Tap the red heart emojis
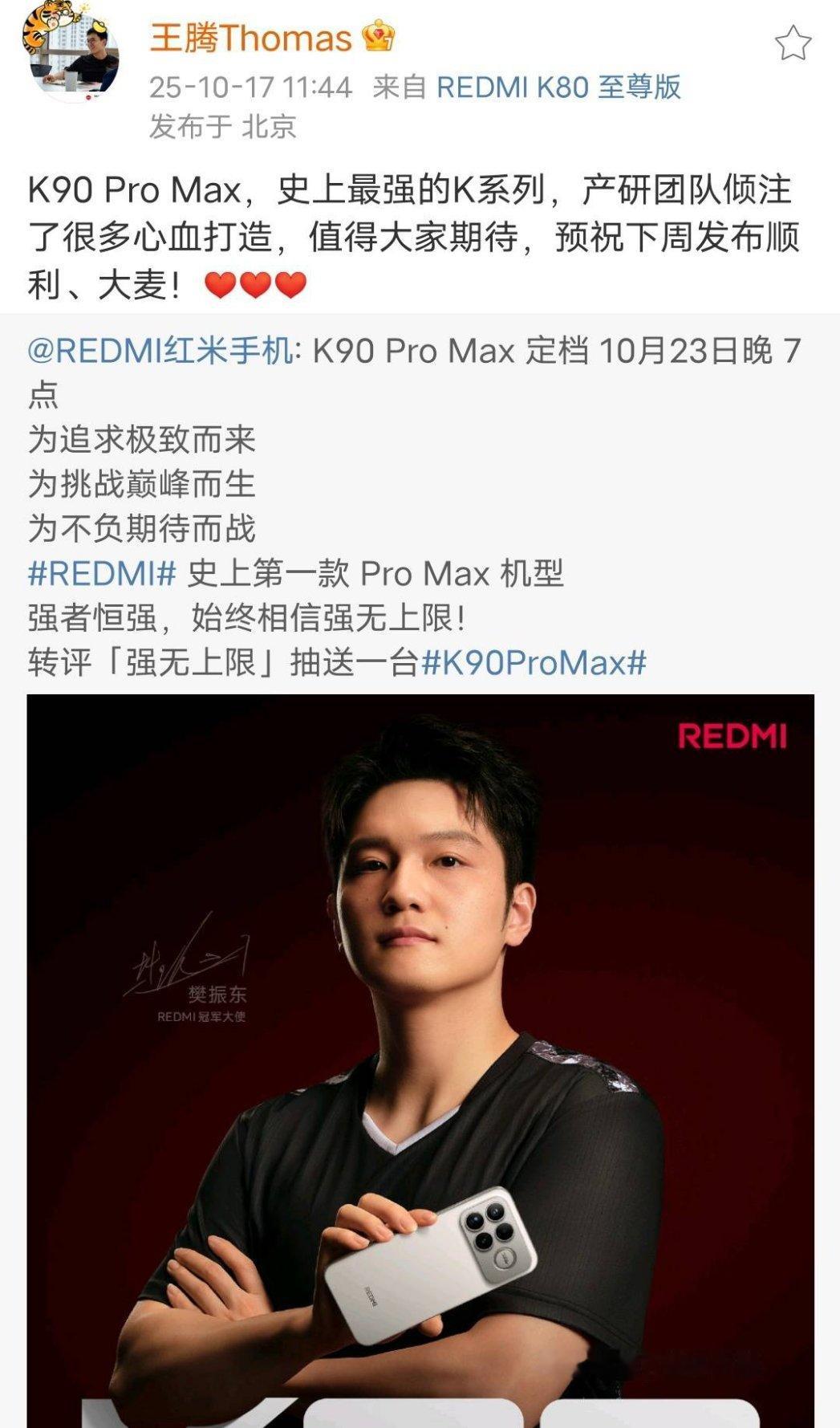 (256, 284)
